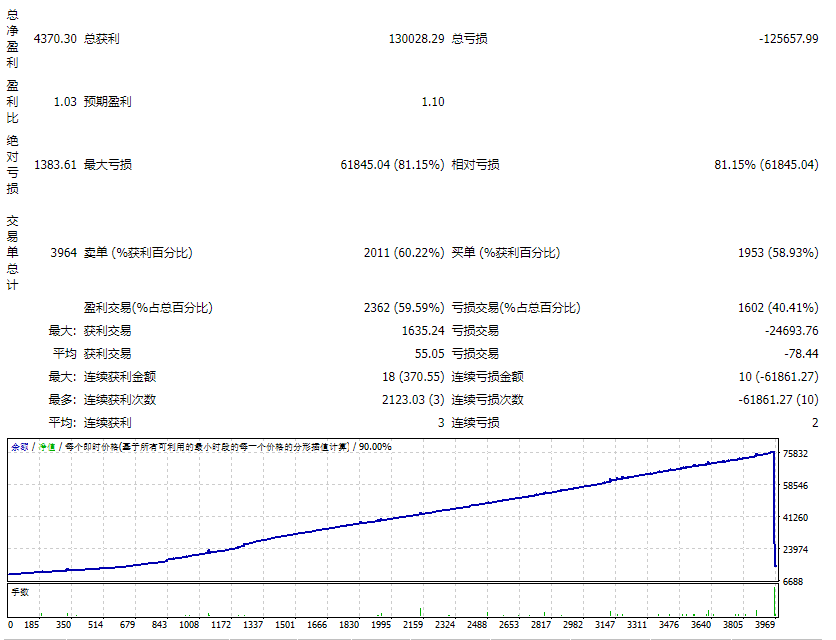Click the 预期盈利 label
Screen dimensions: 836x640
pos(108,102)
